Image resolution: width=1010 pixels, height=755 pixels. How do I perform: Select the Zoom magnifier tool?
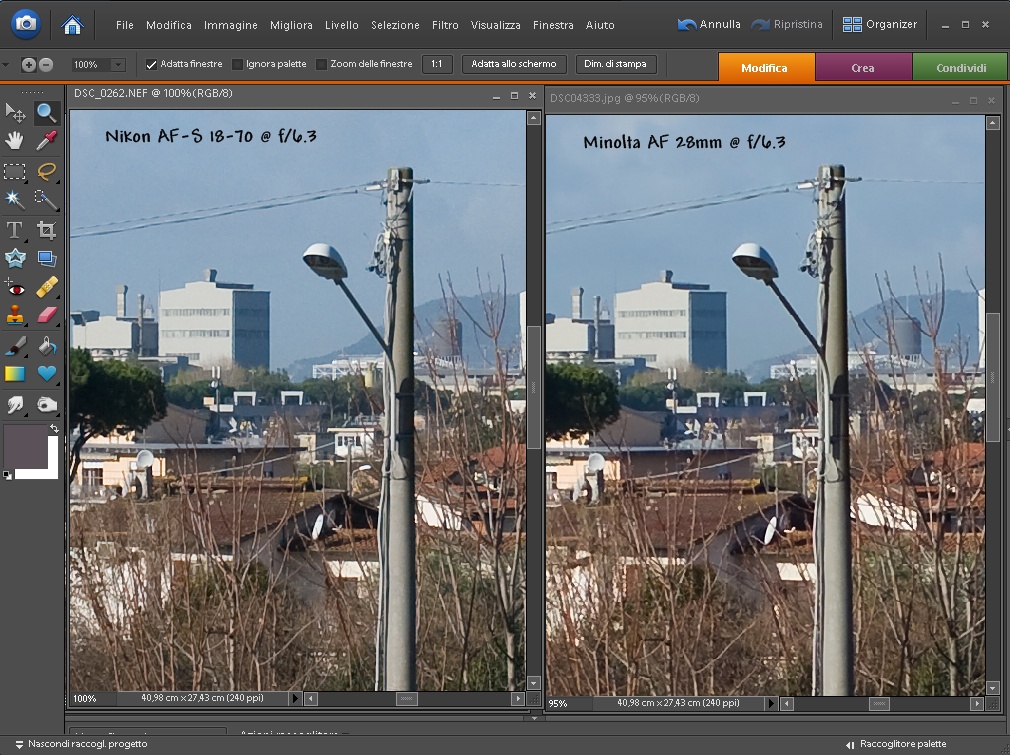[46, 113]
